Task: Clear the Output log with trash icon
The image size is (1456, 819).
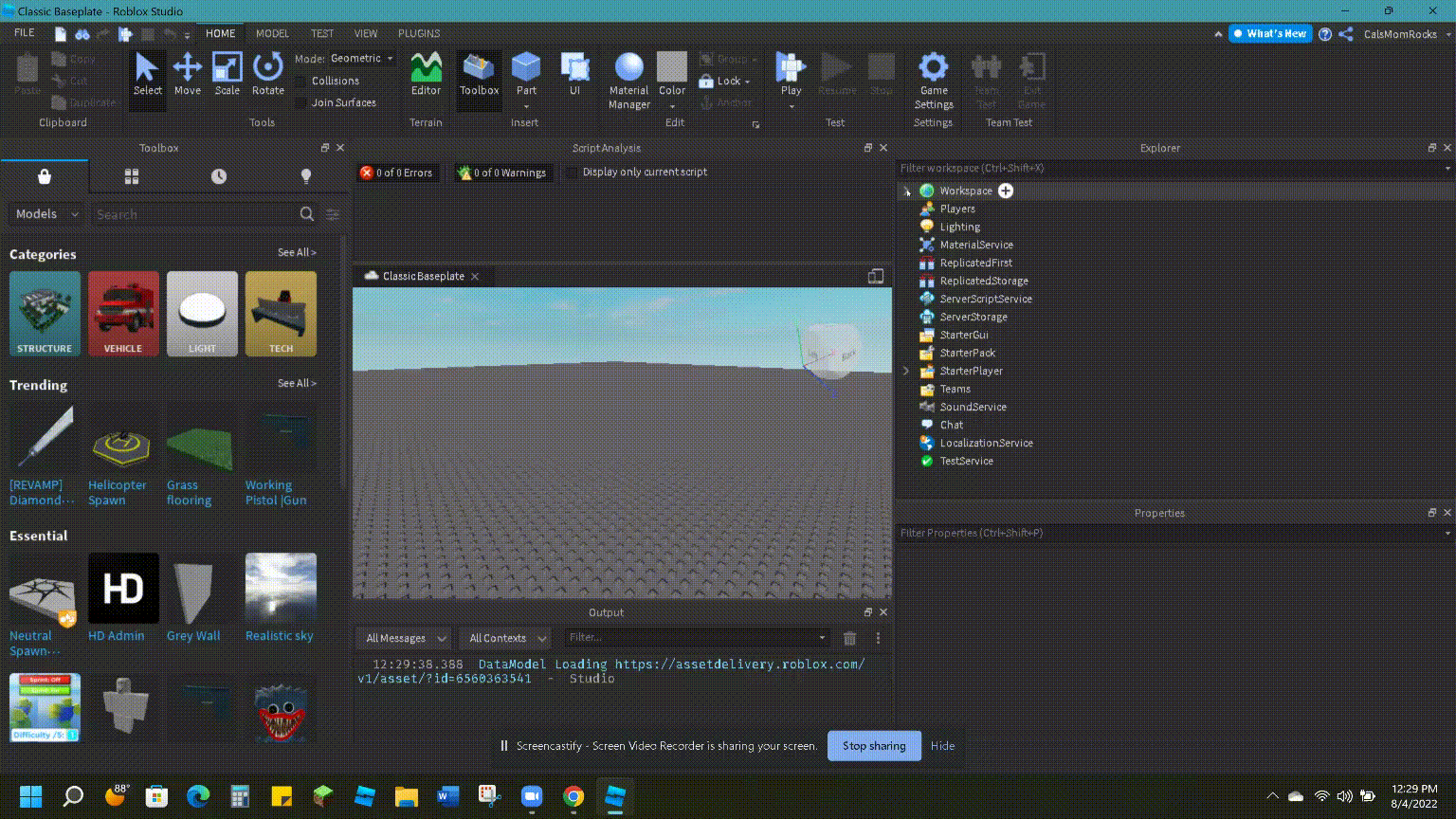Action: (x=849, y=638)
